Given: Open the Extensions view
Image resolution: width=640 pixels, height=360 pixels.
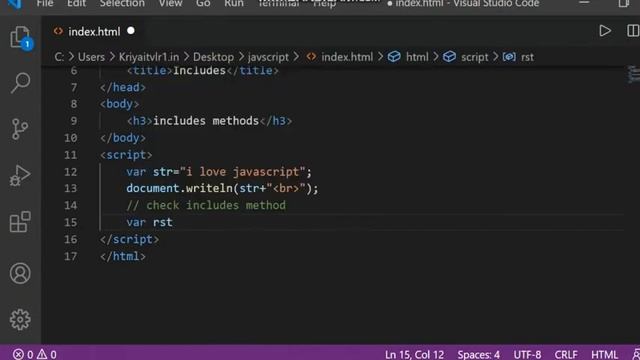Looking at the screenshot, I should click(20, 222).
